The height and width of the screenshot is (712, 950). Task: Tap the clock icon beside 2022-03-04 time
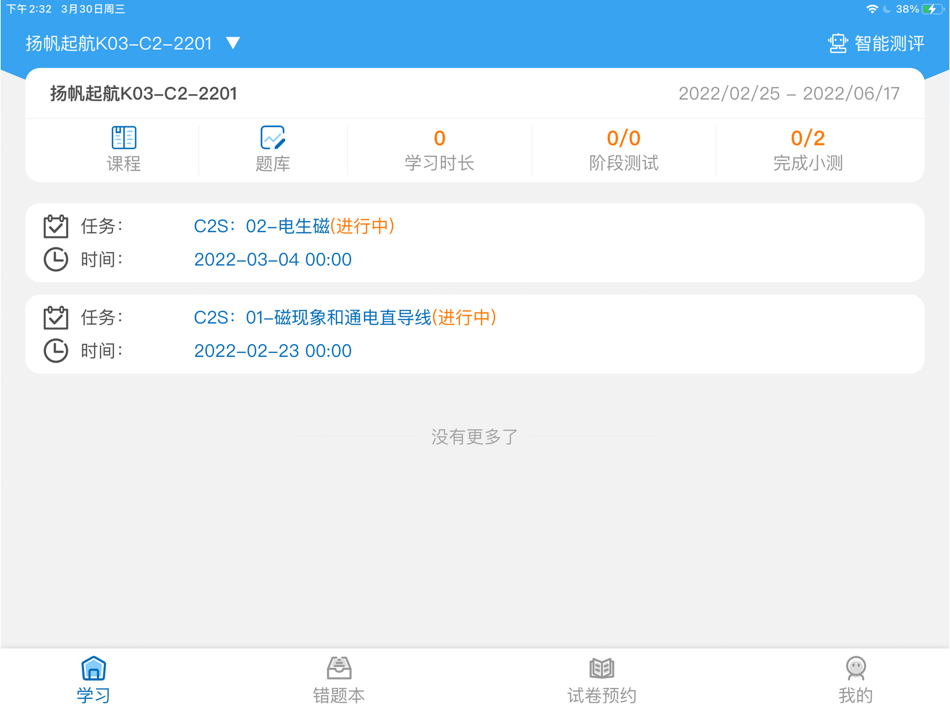point(55,259)
